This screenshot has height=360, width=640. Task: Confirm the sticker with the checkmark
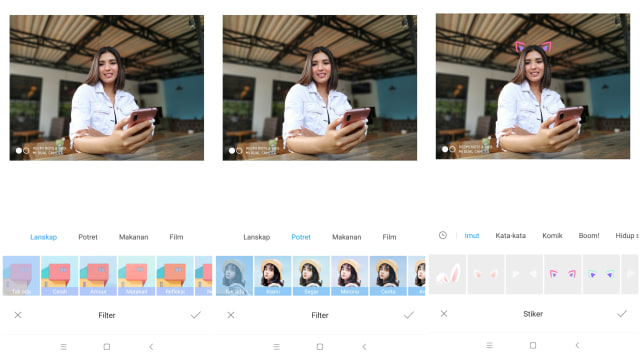tap(622, 313)
